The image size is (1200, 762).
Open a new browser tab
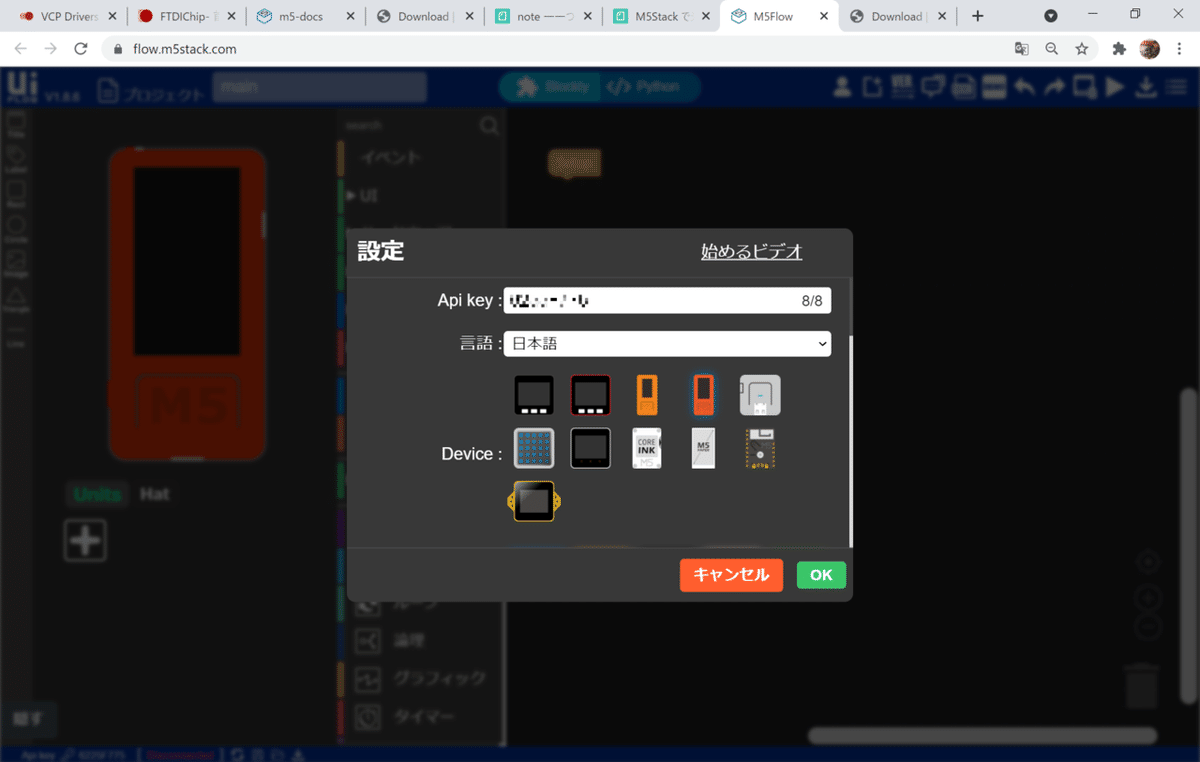978,16
